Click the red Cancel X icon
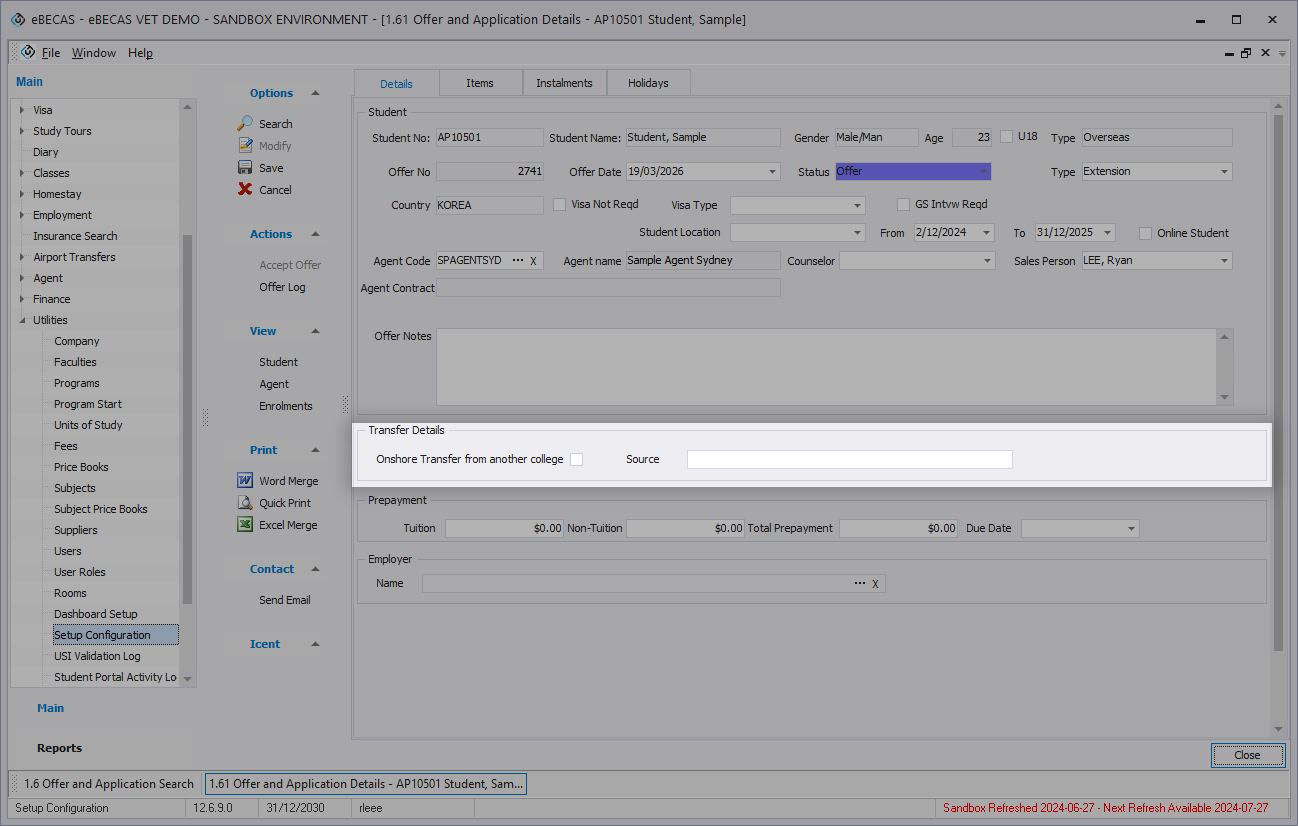The height and width of the screenshot is (826, 1298). point(245,190)
